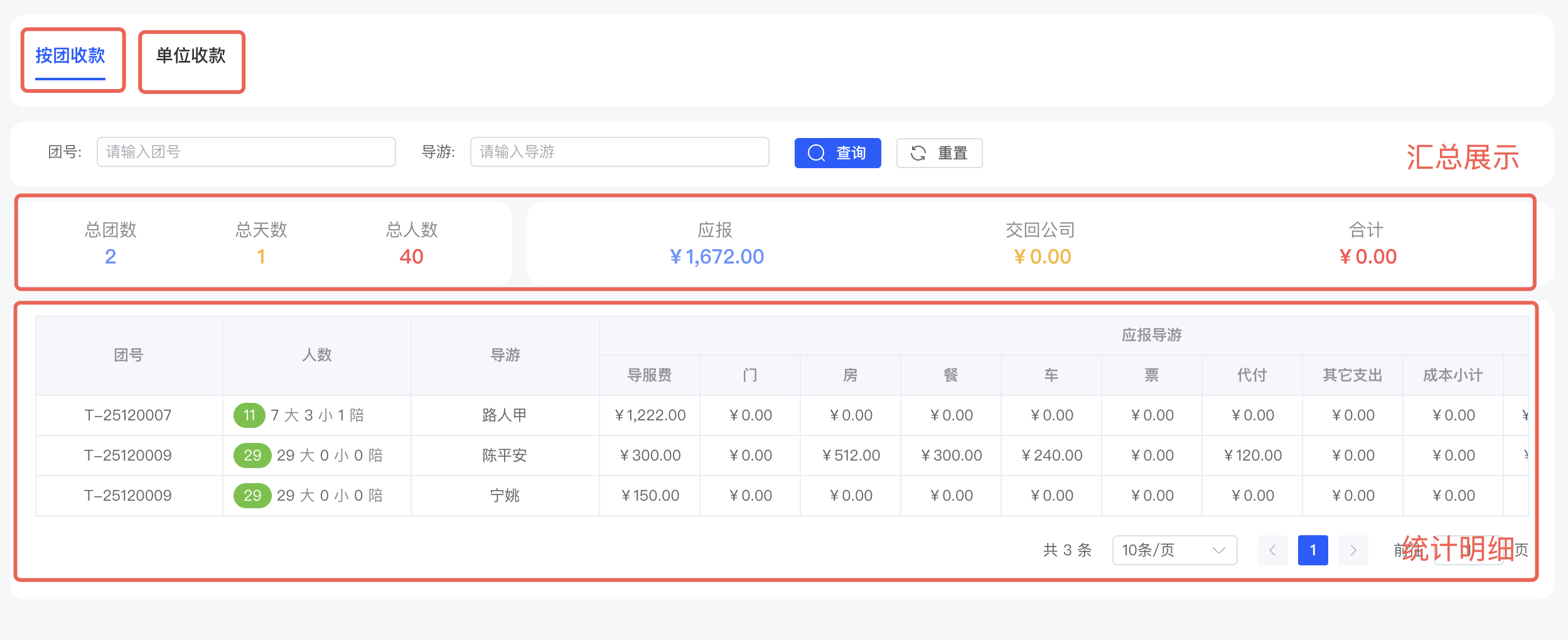
Task: Click green badge 29 for 宁姚 row
Action: pos(252,496)
